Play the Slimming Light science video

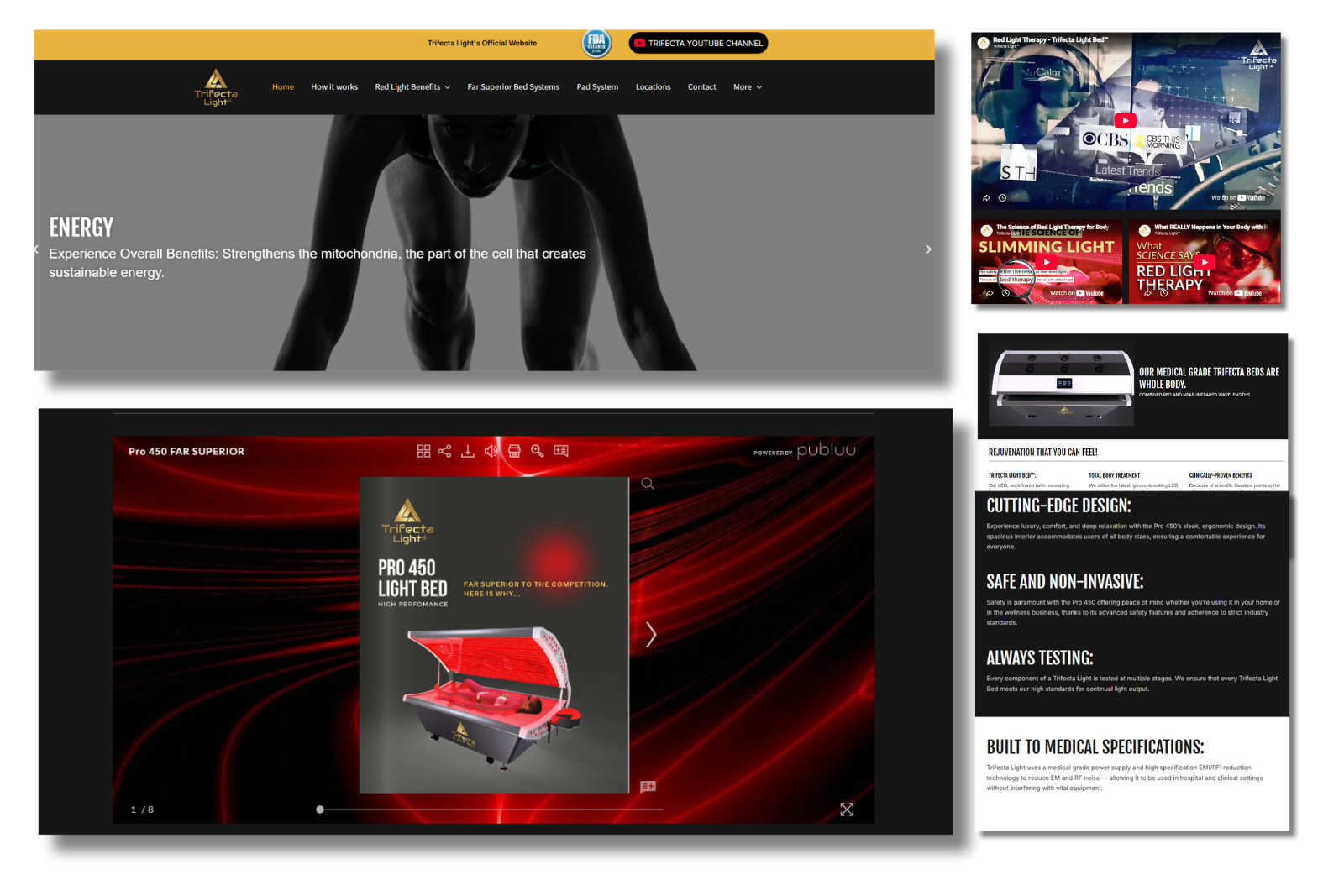point(1047,262)
